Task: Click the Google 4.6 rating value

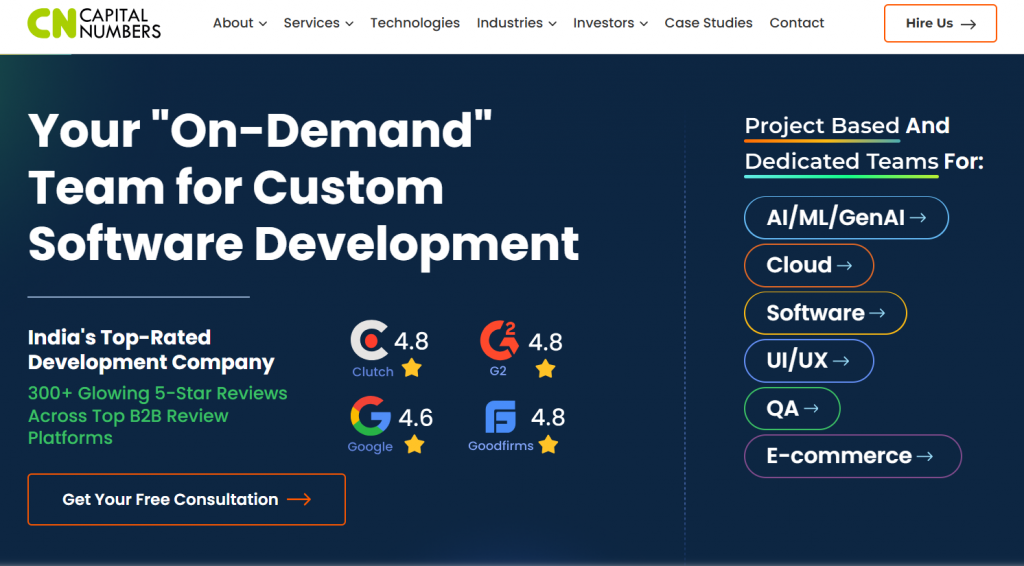Action: [x=416, y=417]
